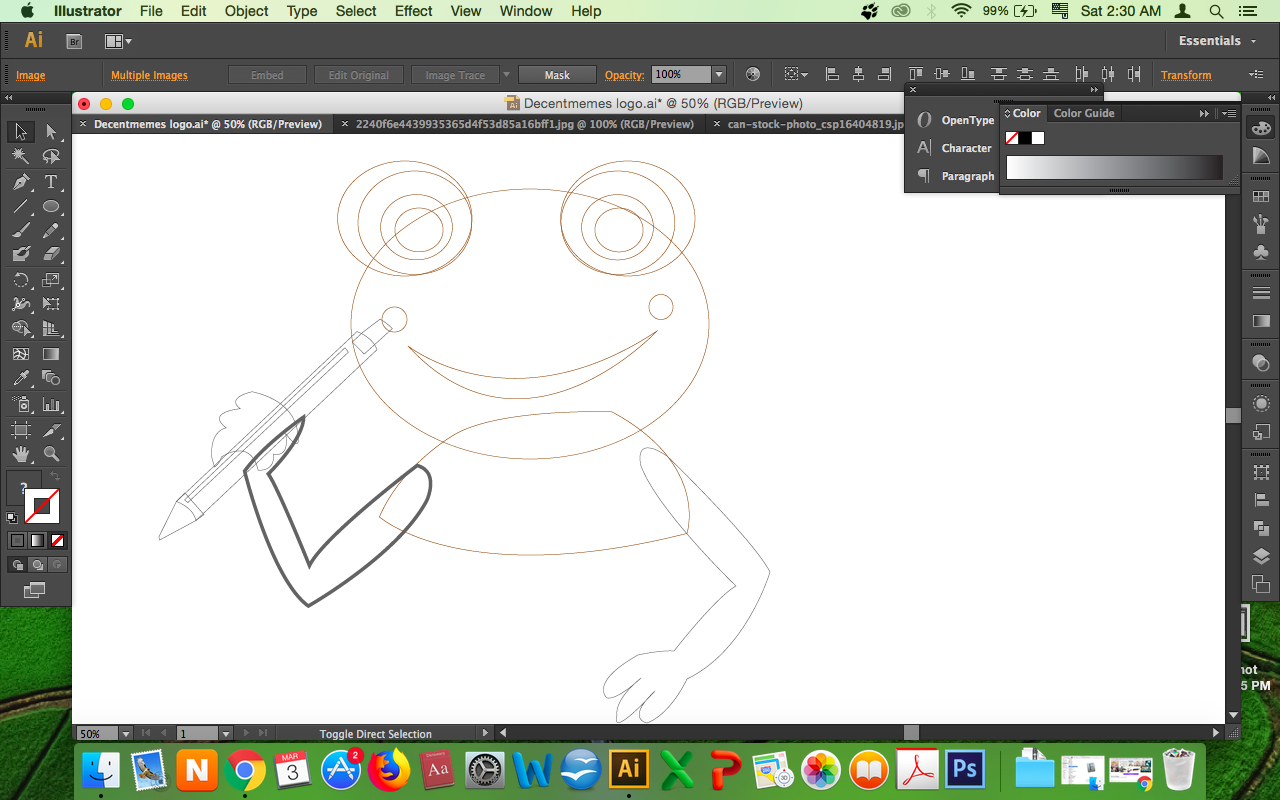Open the Window menu
This screenshot has width=1280, height=800.
[x=525, y=11]
